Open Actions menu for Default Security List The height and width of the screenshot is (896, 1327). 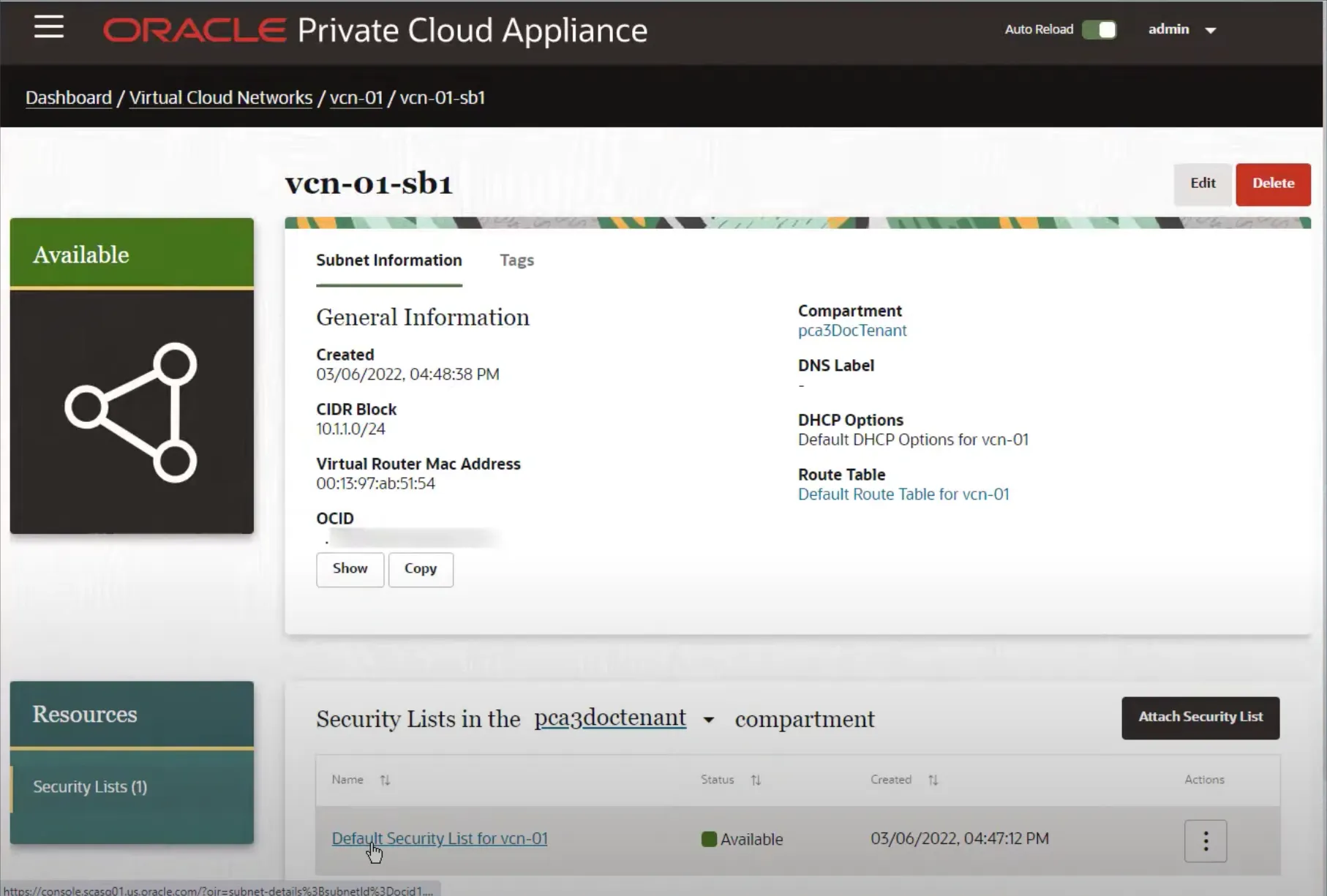point(1205,840)
